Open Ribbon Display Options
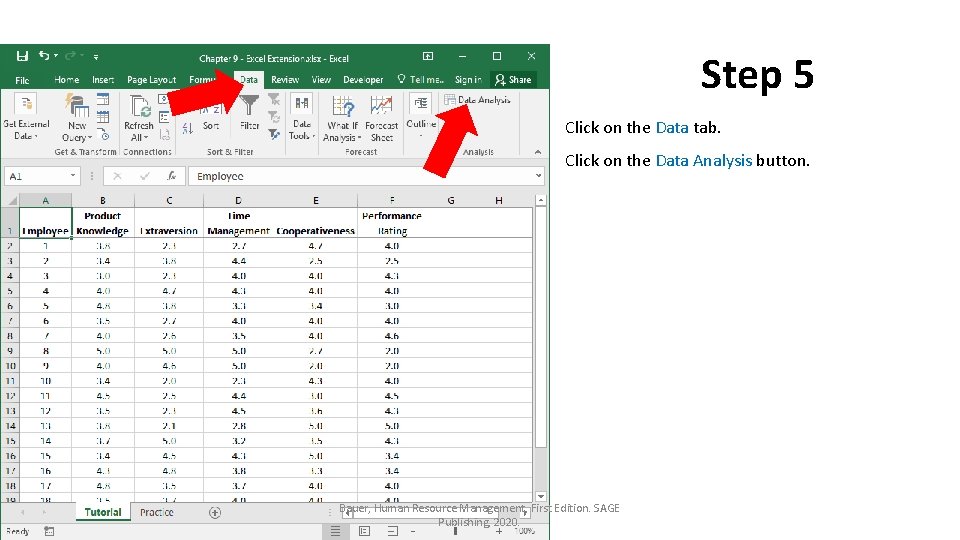The width and height of the screenshot is (960, 540). tap(428, 56)
